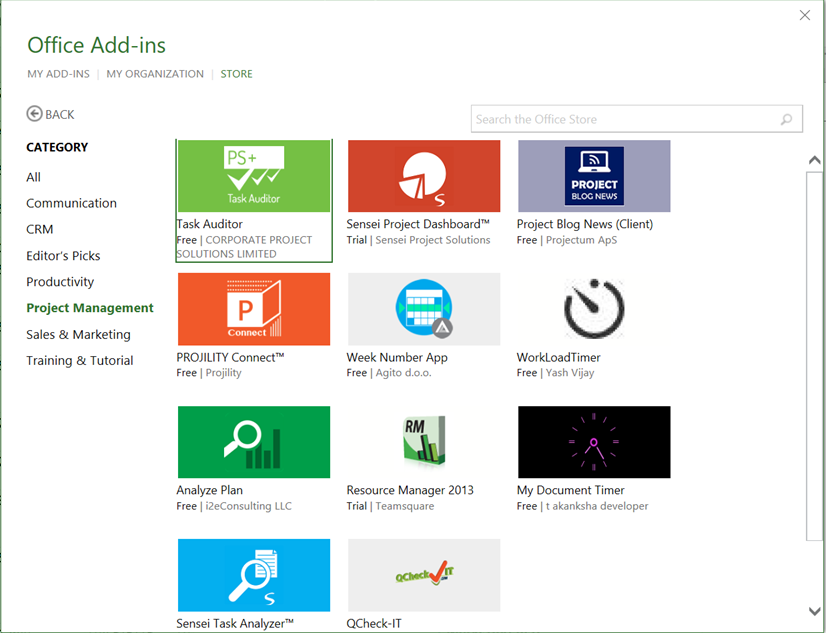
Task: Open the PROJILITY Connect add-in icon
Action: [x=254, y=309]
